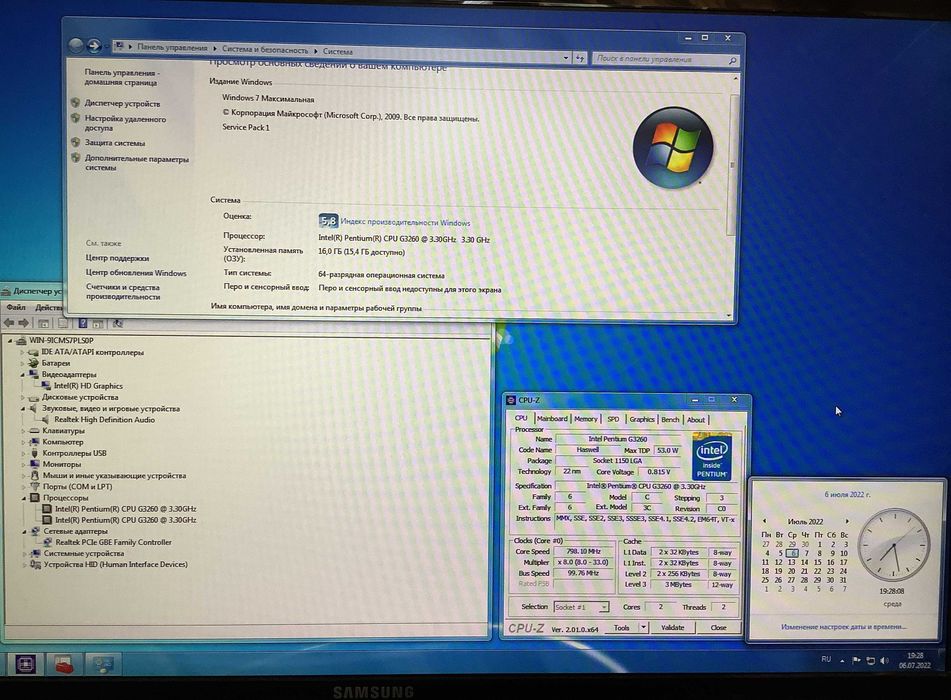This screenshot has height=700, width=951.
Task: Click Система и безопасность breadcrumb
Action: 264,50
